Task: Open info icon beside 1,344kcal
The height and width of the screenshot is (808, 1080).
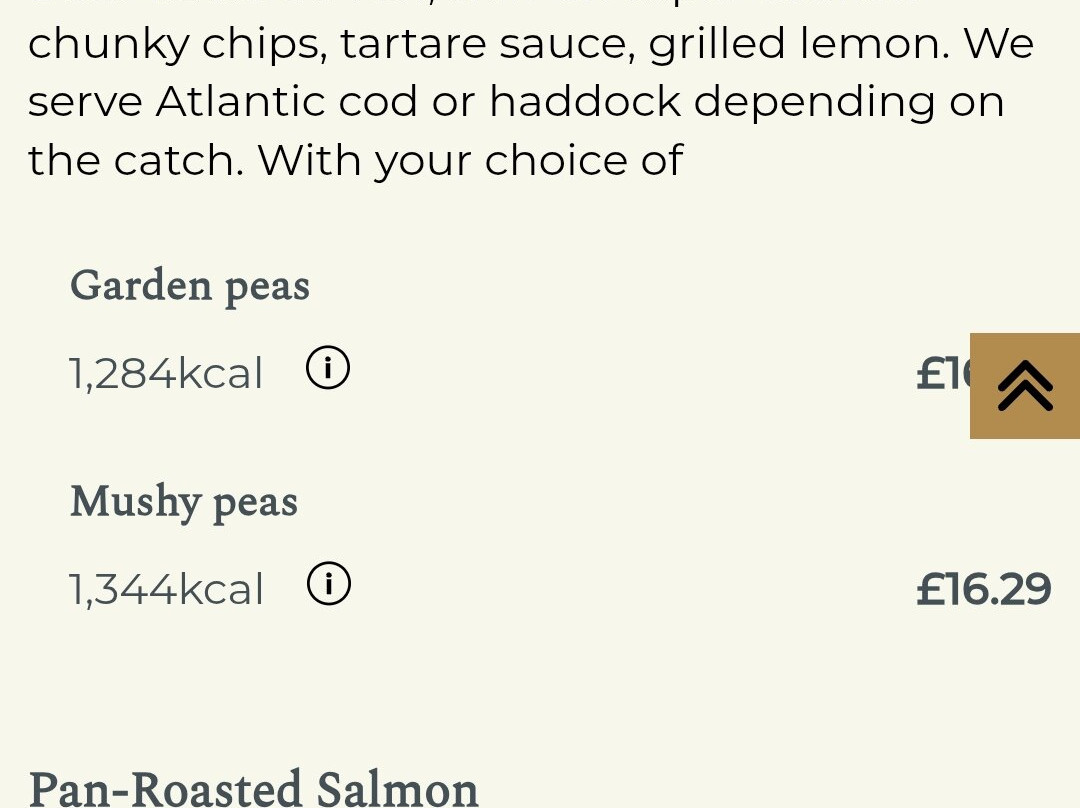Action: pos(328,585)
